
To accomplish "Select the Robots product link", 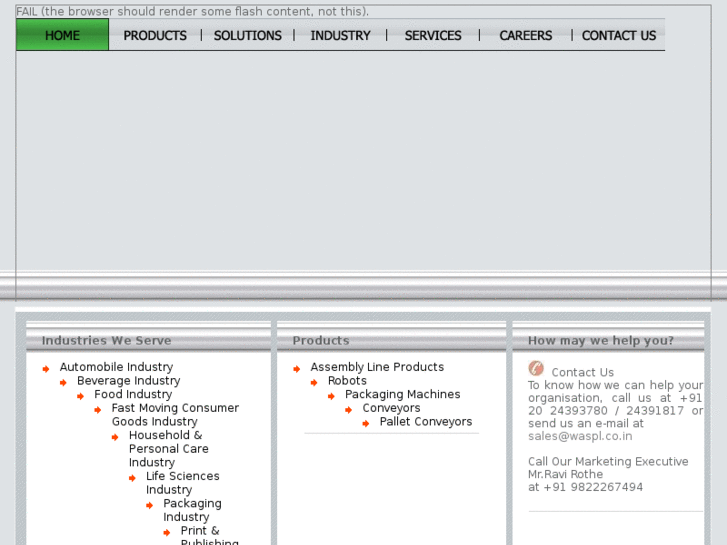I will click(347, 381).
